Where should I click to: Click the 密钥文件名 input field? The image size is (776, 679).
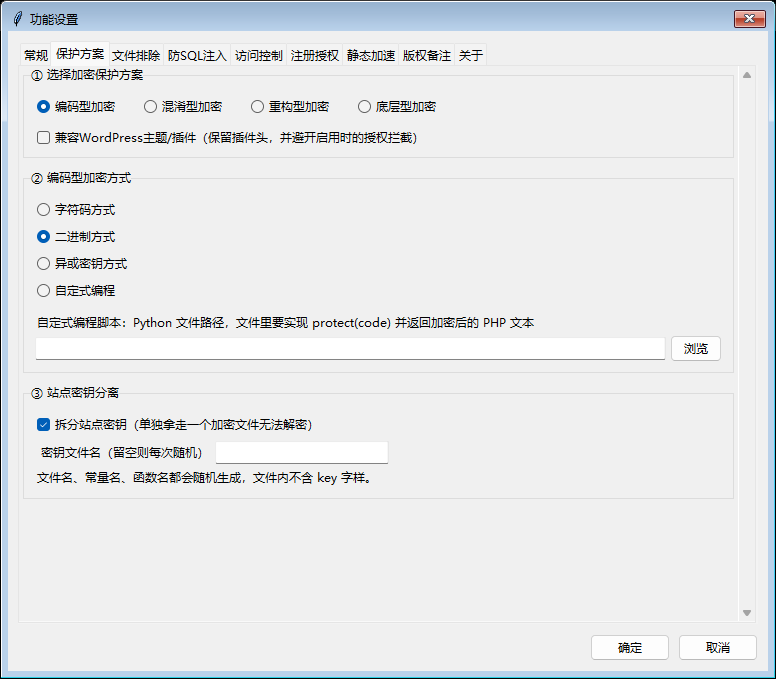[x=301, y=452]
